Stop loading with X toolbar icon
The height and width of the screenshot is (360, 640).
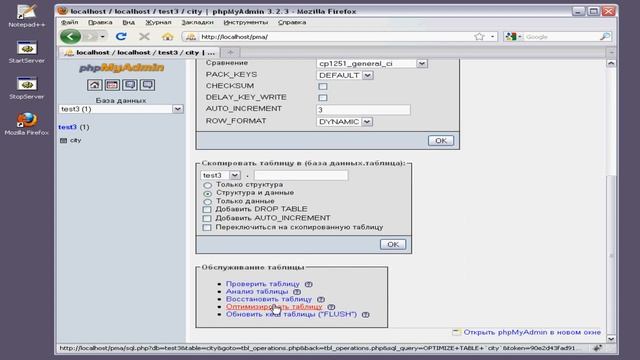tap(144, 37)
